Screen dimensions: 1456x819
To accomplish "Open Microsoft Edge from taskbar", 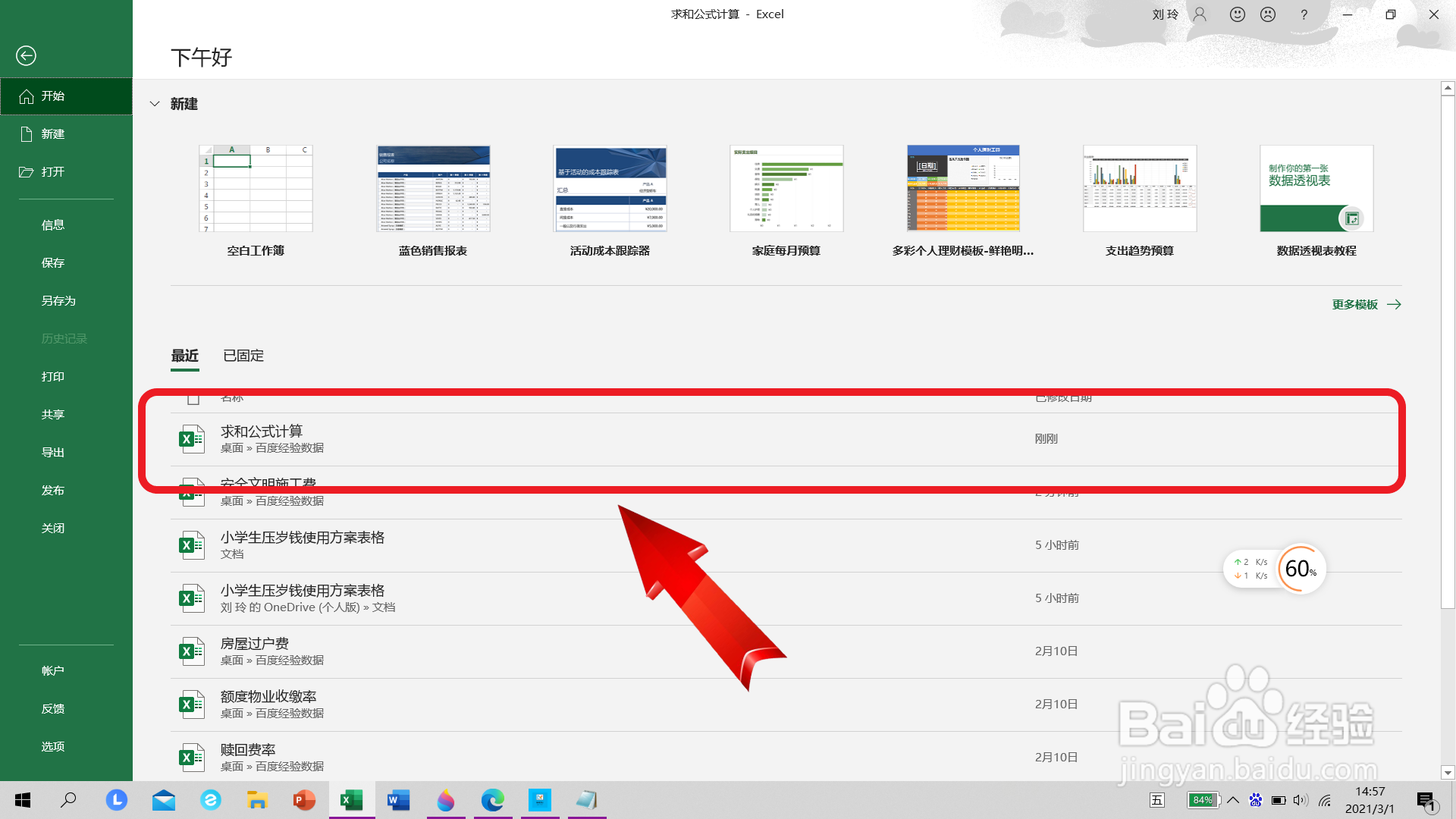I will click(492, 800).
